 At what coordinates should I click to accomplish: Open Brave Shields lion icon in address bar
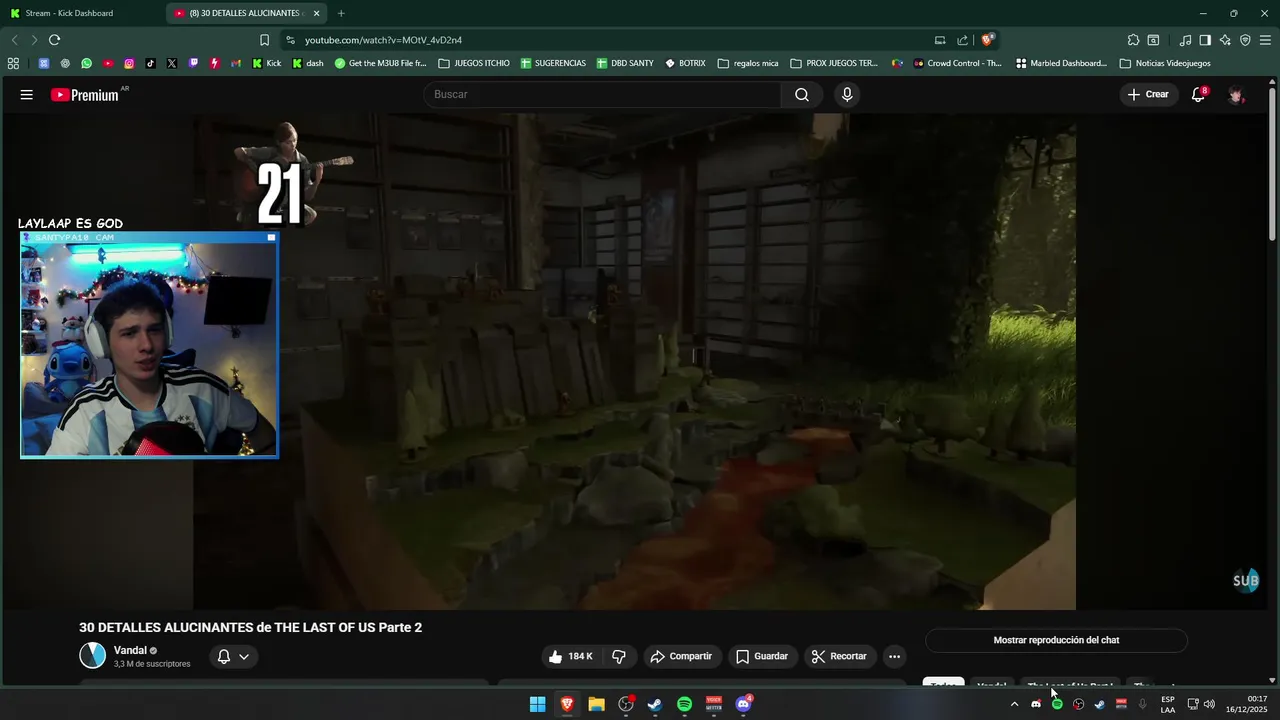(987, 40)
